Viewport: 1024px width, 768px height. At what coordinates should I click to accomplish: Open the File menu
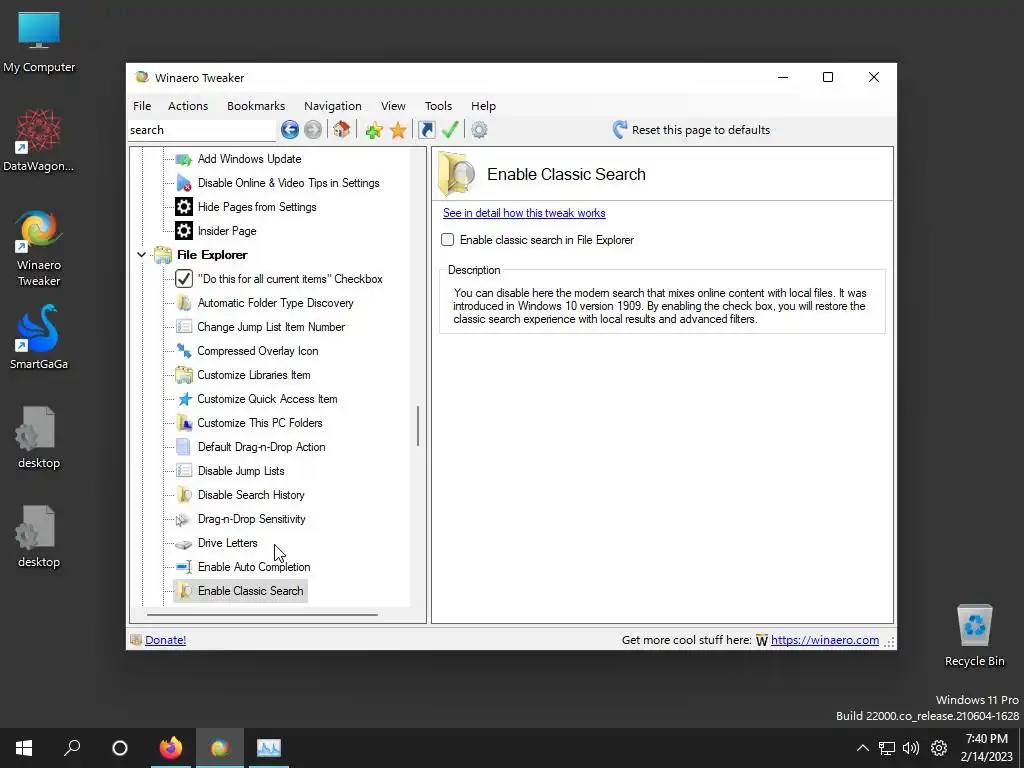pos(142,106)
